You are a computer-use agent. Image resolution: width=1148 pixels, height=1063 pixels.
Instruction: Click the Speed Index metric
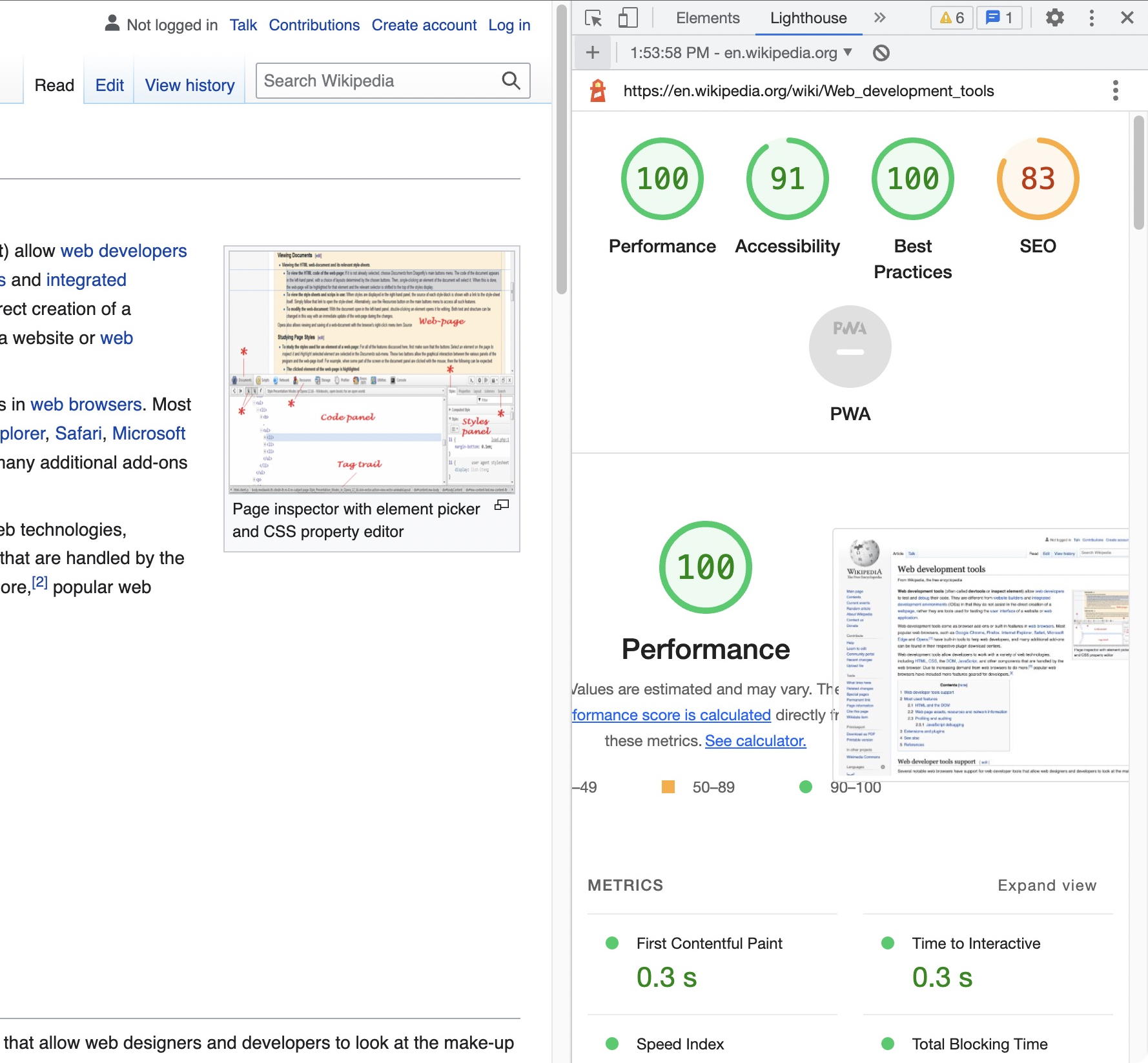coord(680,1044)
